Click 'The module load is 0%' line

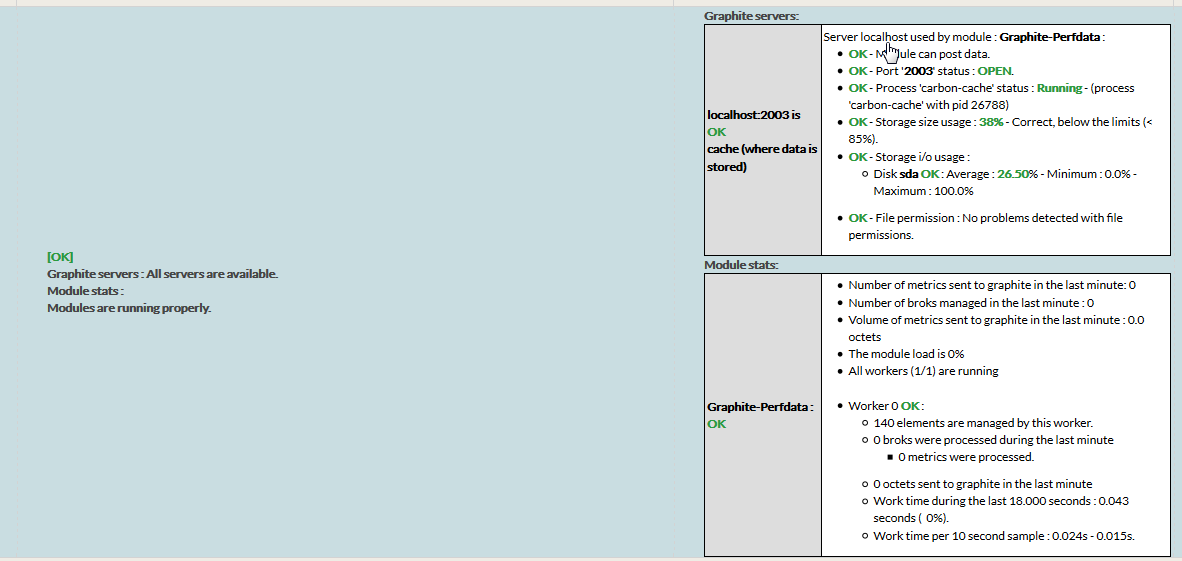[x=906, y=354]
